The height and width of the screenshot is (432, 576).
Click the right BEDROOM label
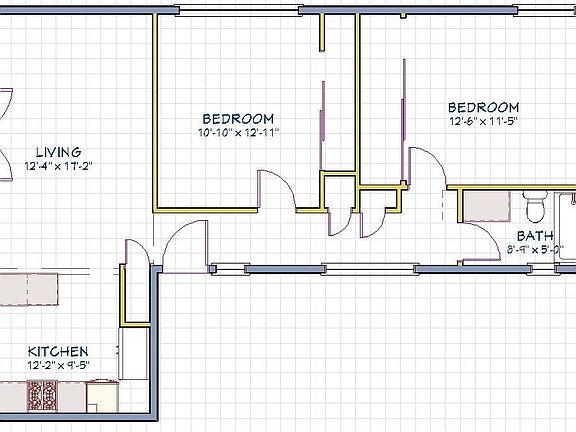[483, 108]
